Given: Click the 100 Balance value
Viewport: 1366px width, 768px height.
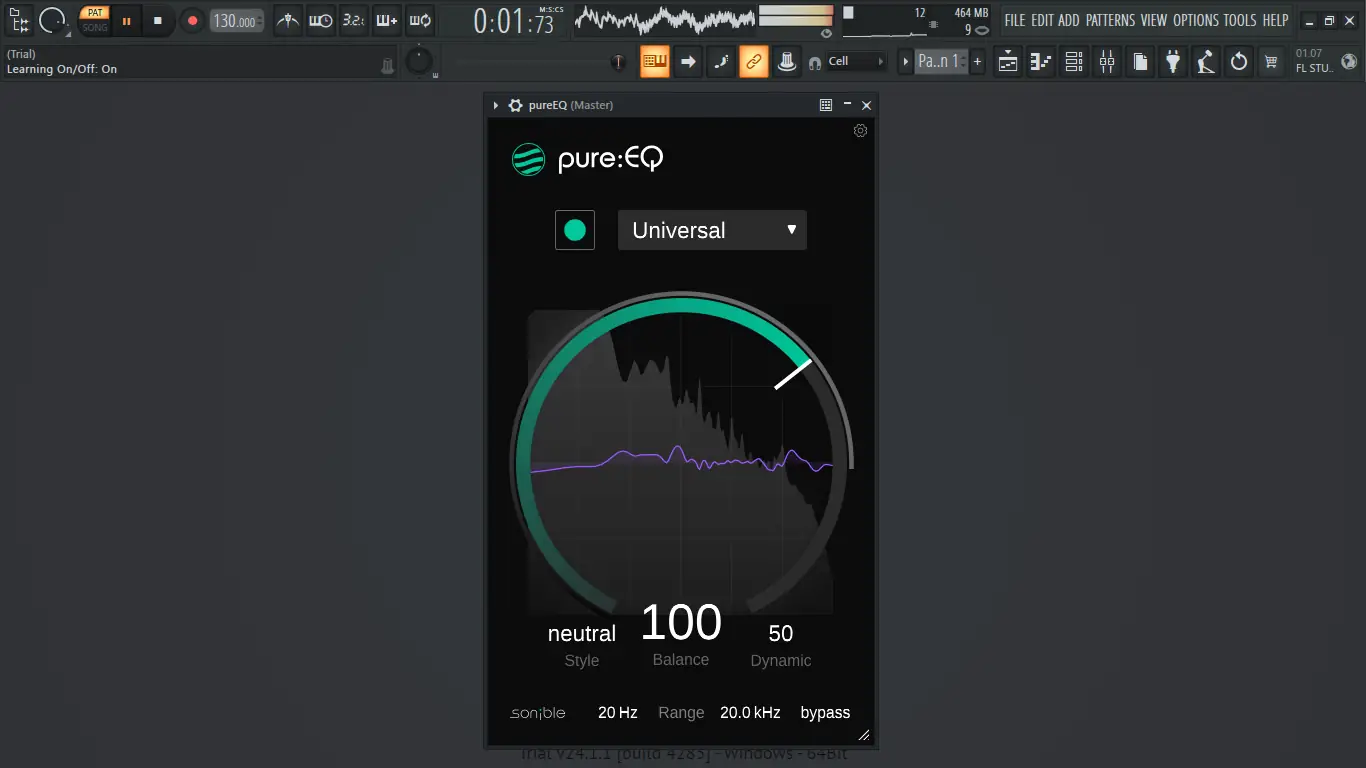Looking at the screenshot, I should [x=681, y=622].
